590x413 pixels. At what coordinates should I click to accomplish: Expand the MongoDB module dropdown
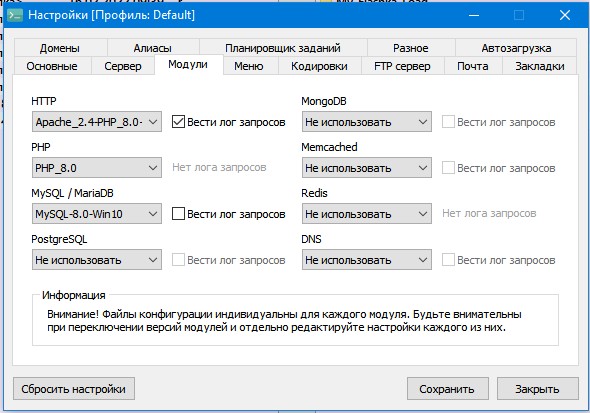[x=367, y=122]
